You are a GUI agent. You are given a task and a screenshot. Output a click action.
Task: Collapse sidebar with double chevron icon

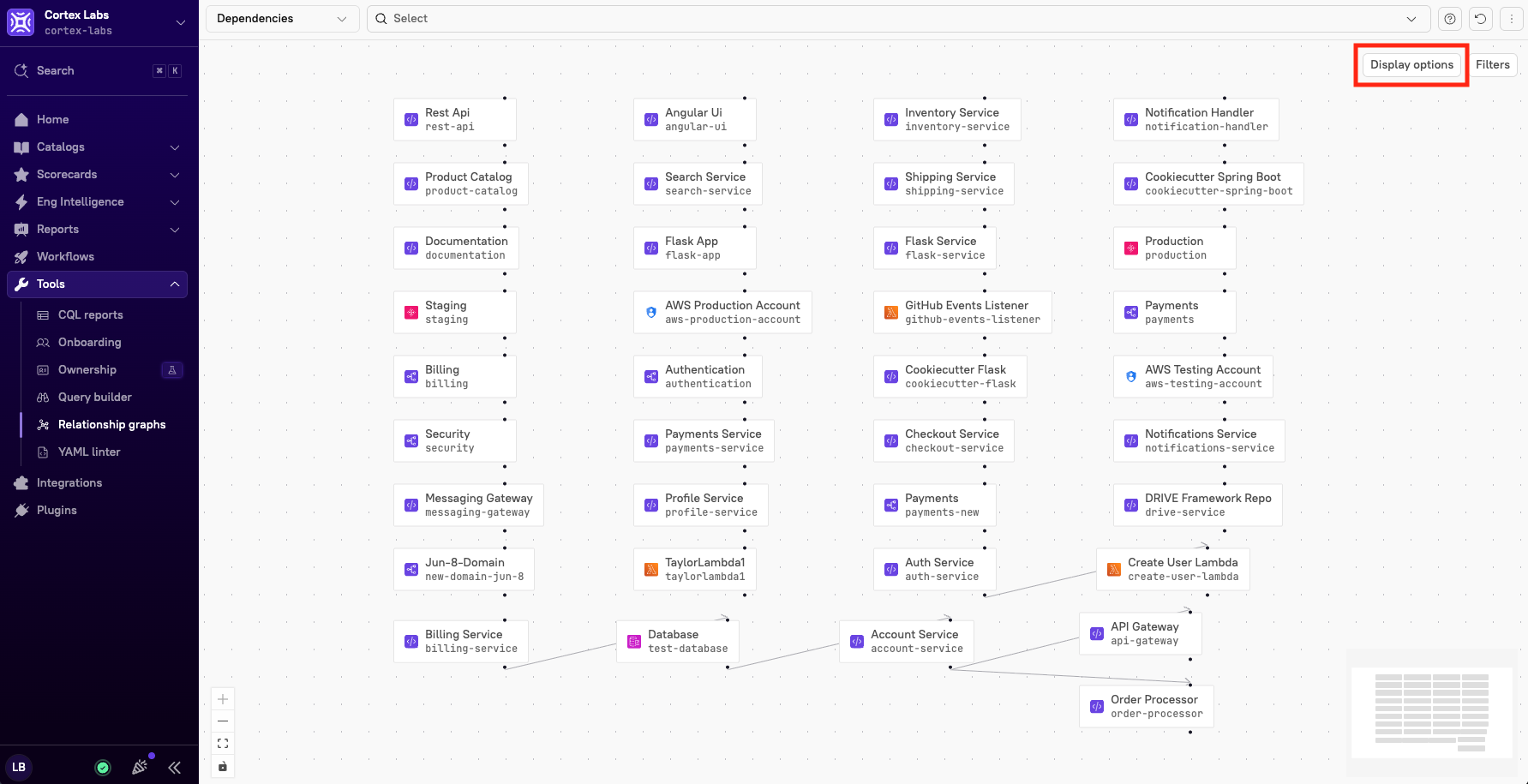[x=175, y=768]
